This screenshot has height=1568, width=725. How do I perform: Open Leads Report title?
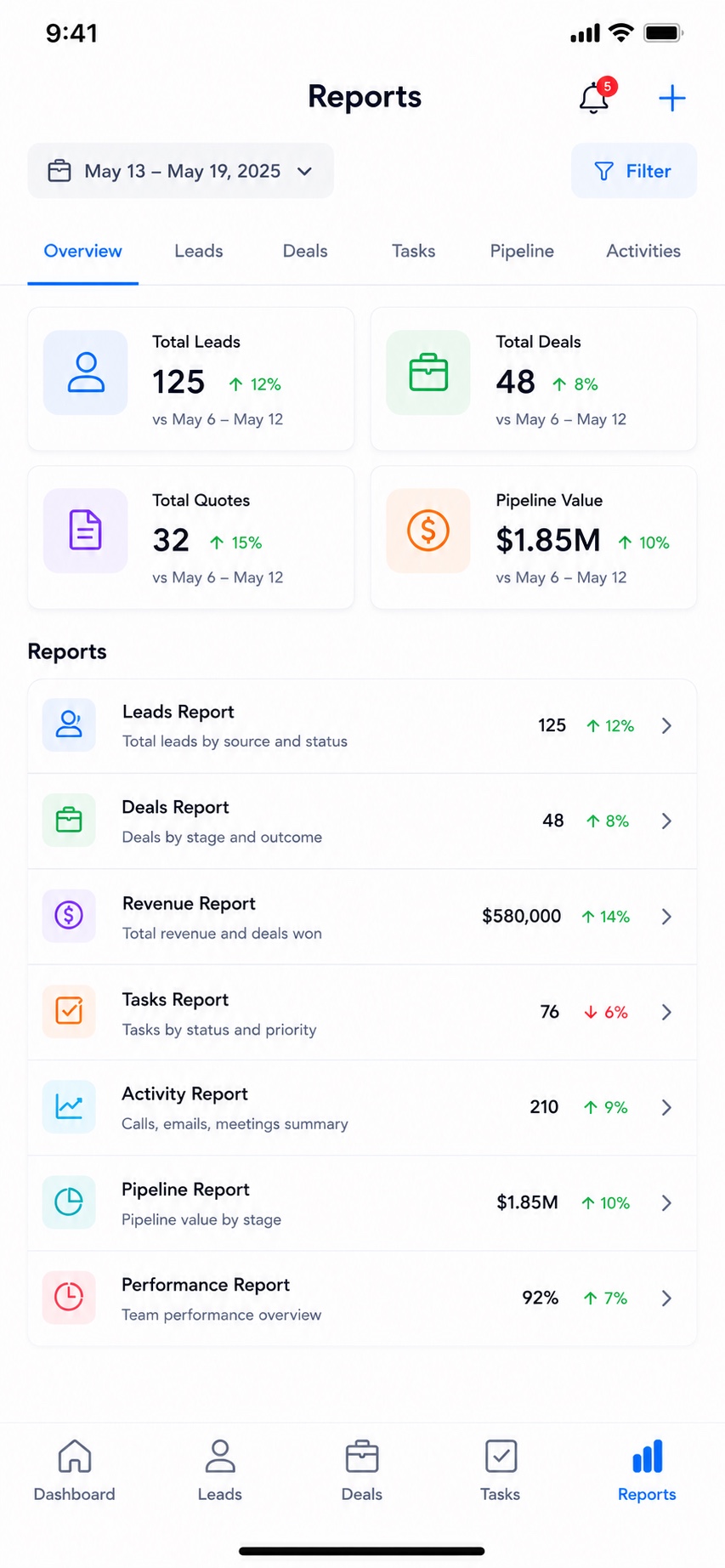coord(178,712)
